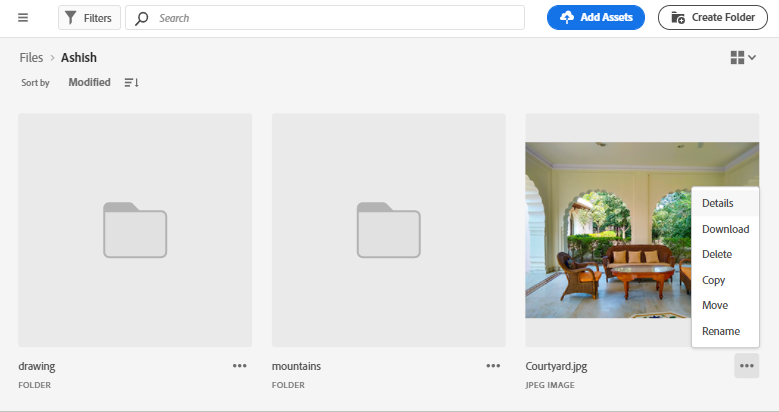The width and height of the screenshot is (779, 412).
Task: Open the hamburger navigation menu
Action: [x=23, y=18]
